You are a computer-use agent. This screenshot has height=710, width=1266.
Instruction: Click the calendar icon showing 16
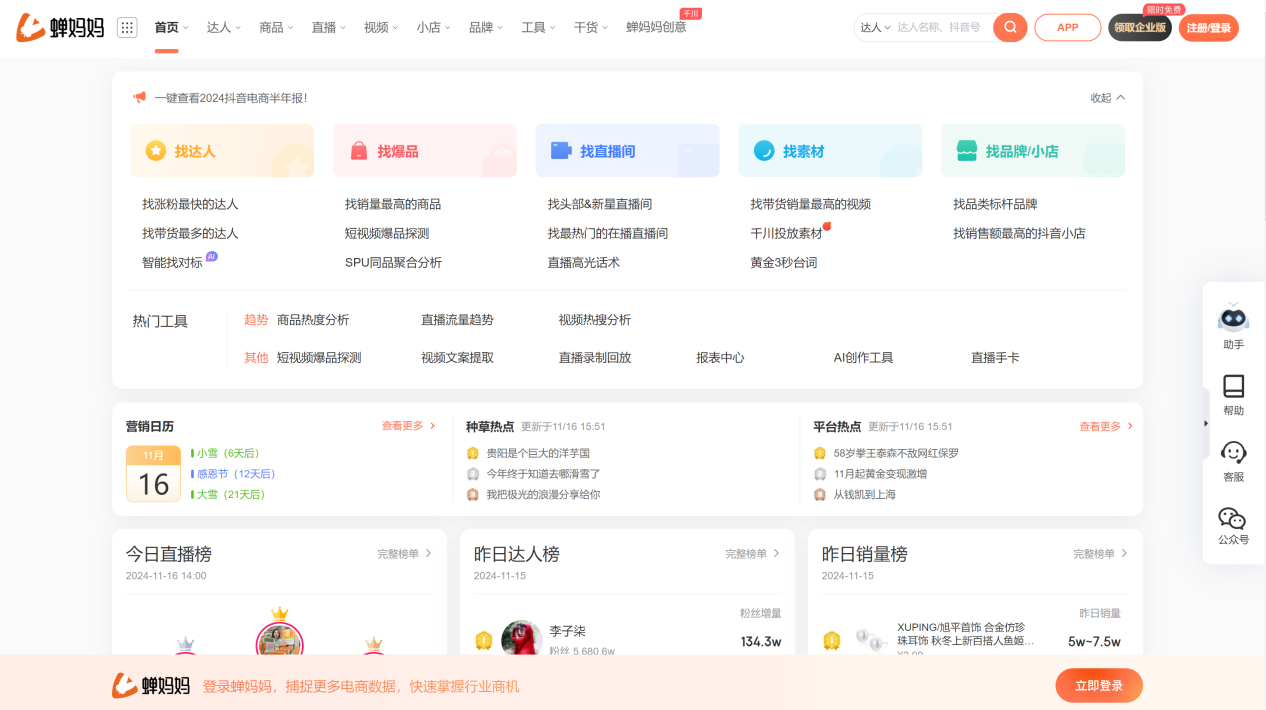(x=153, y=474)
